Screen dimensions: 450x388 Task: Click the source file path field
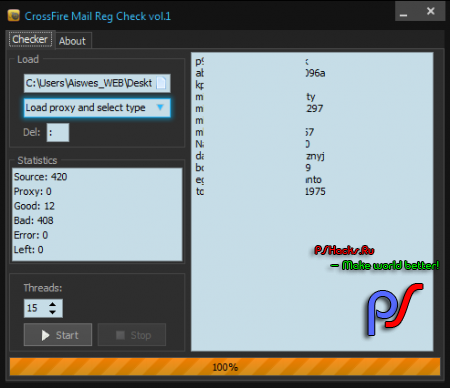[x=97, y=83]
